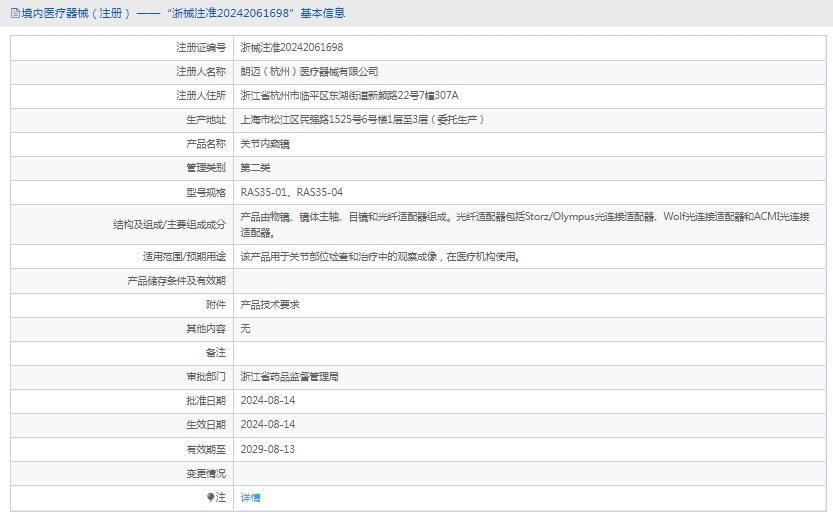Click registrant name 朗迈（杭州）医疗器械有限公司
This screenshot has height=517, width=833.
click(310, 71)
